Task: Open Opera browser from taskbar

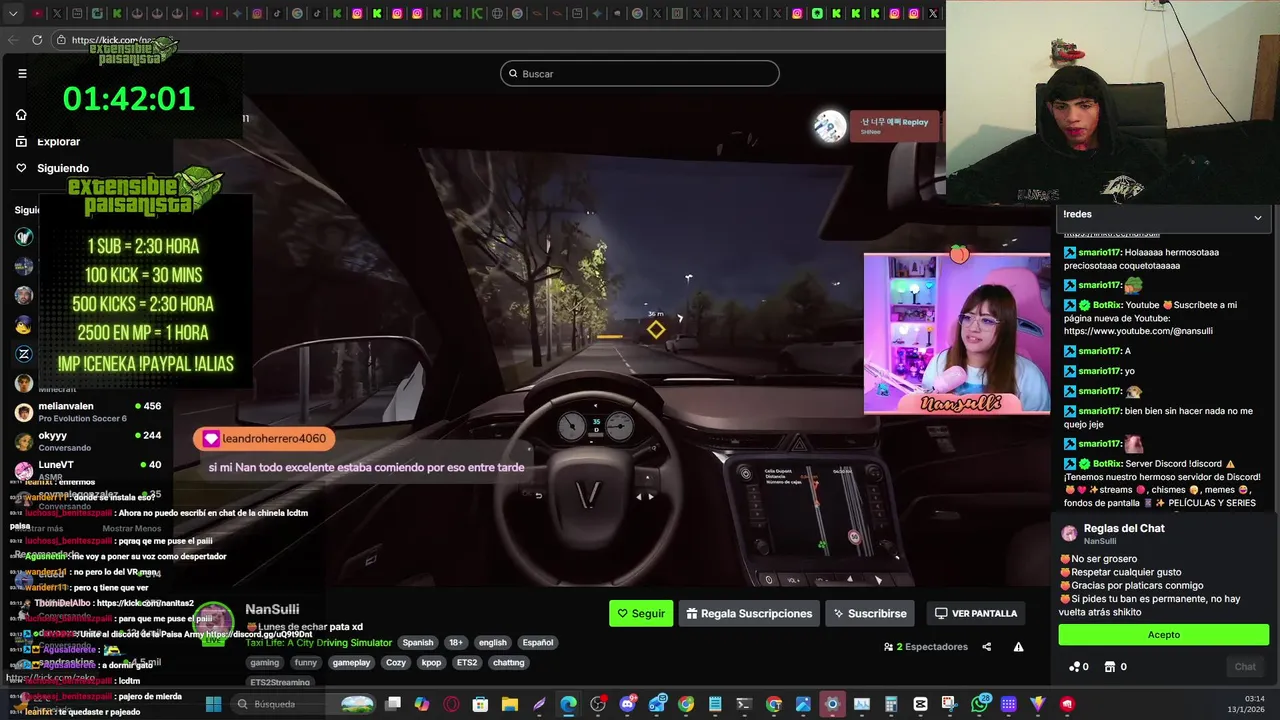Action: point(451,704)
